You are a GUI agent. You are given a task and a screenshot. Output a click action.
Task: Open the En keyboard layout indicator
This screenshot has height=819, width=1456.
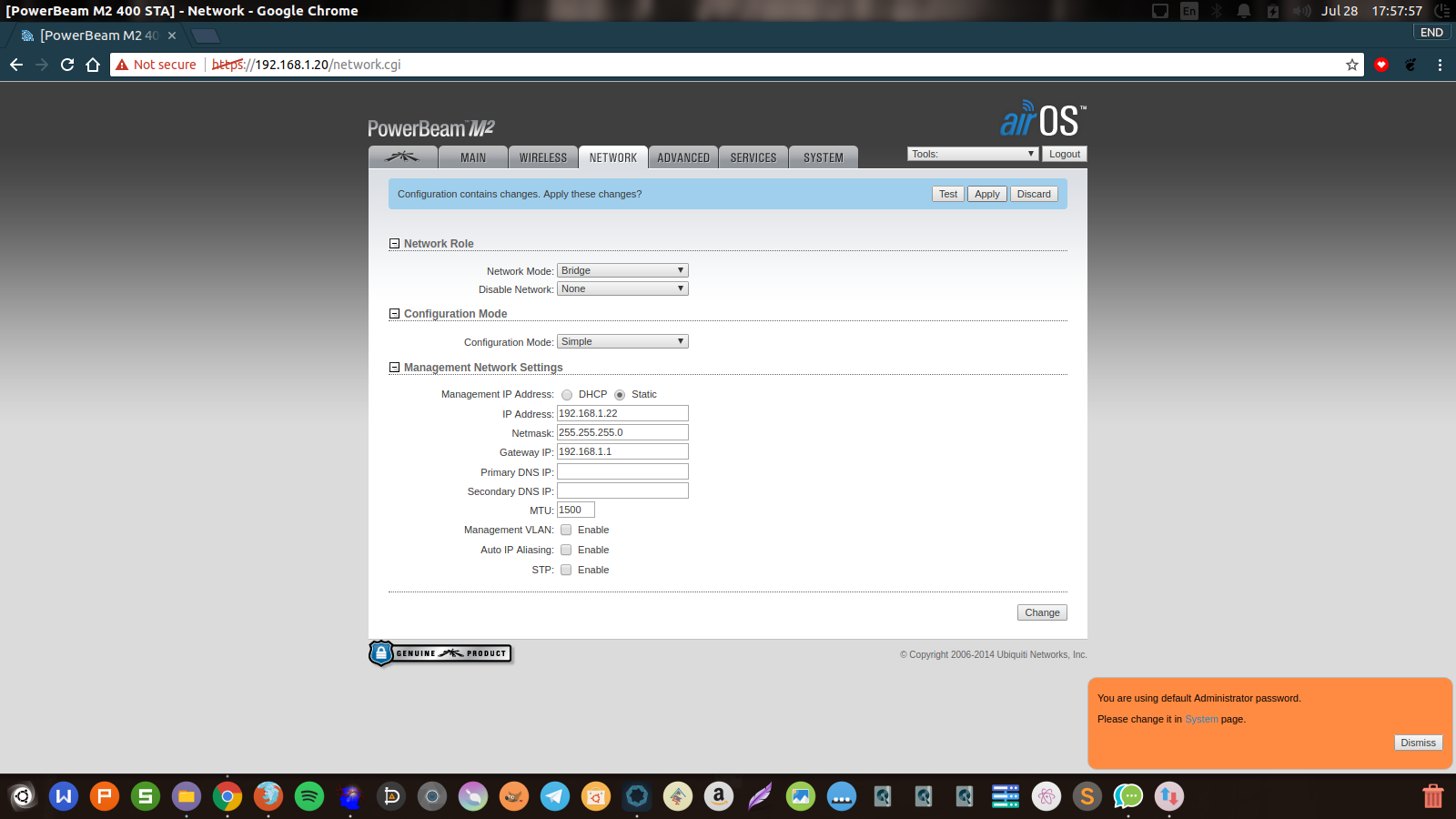1189,11
